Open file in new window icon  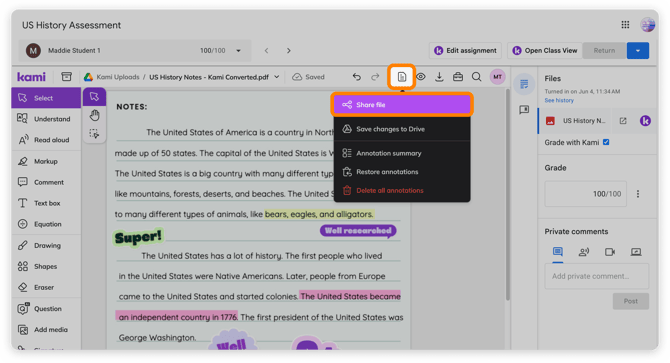(623, 121)
